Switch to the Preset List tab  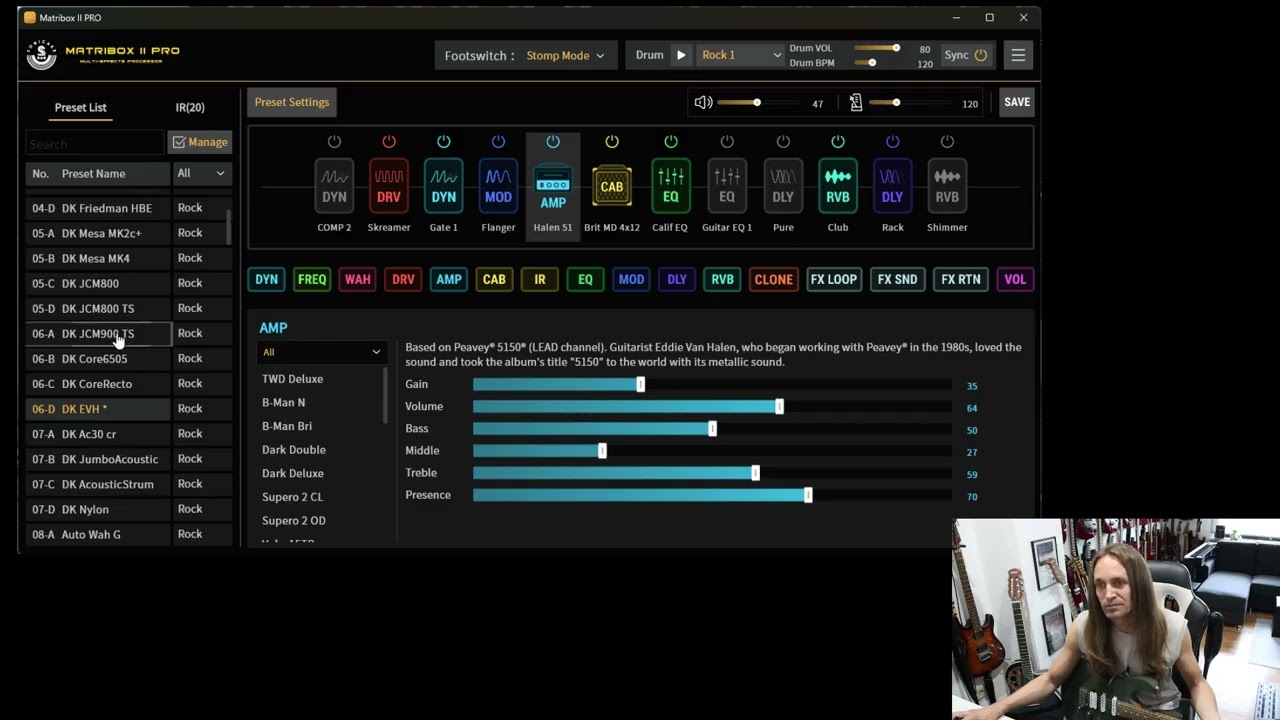tap(80, 107)
